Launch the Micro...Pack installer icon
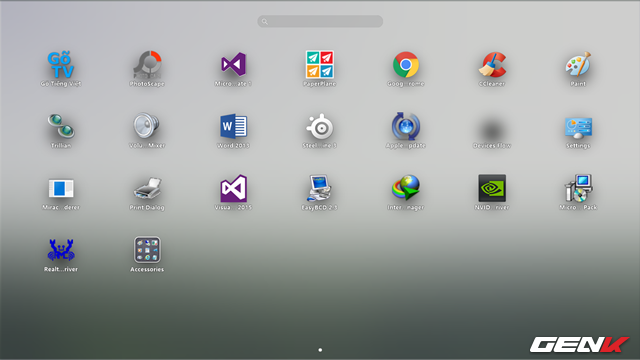640x360 pixels. 578,188
